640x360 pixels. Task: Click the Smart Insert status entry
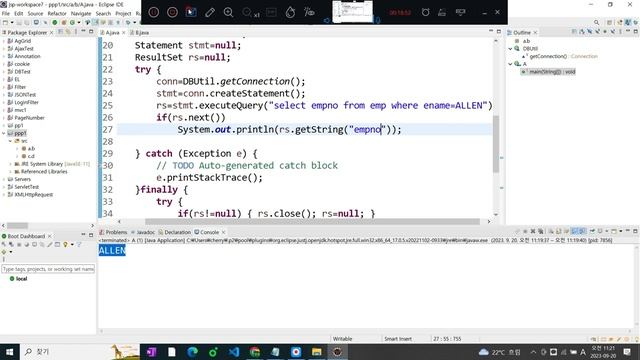398,339
